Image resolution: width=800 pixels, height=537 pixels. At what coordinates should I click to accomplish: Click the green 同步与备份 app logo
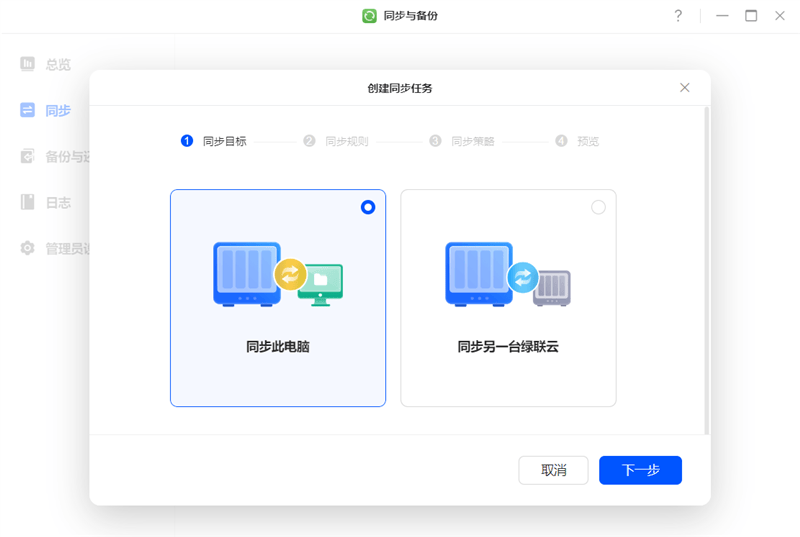pyautogui.click(x=369, y=16)
